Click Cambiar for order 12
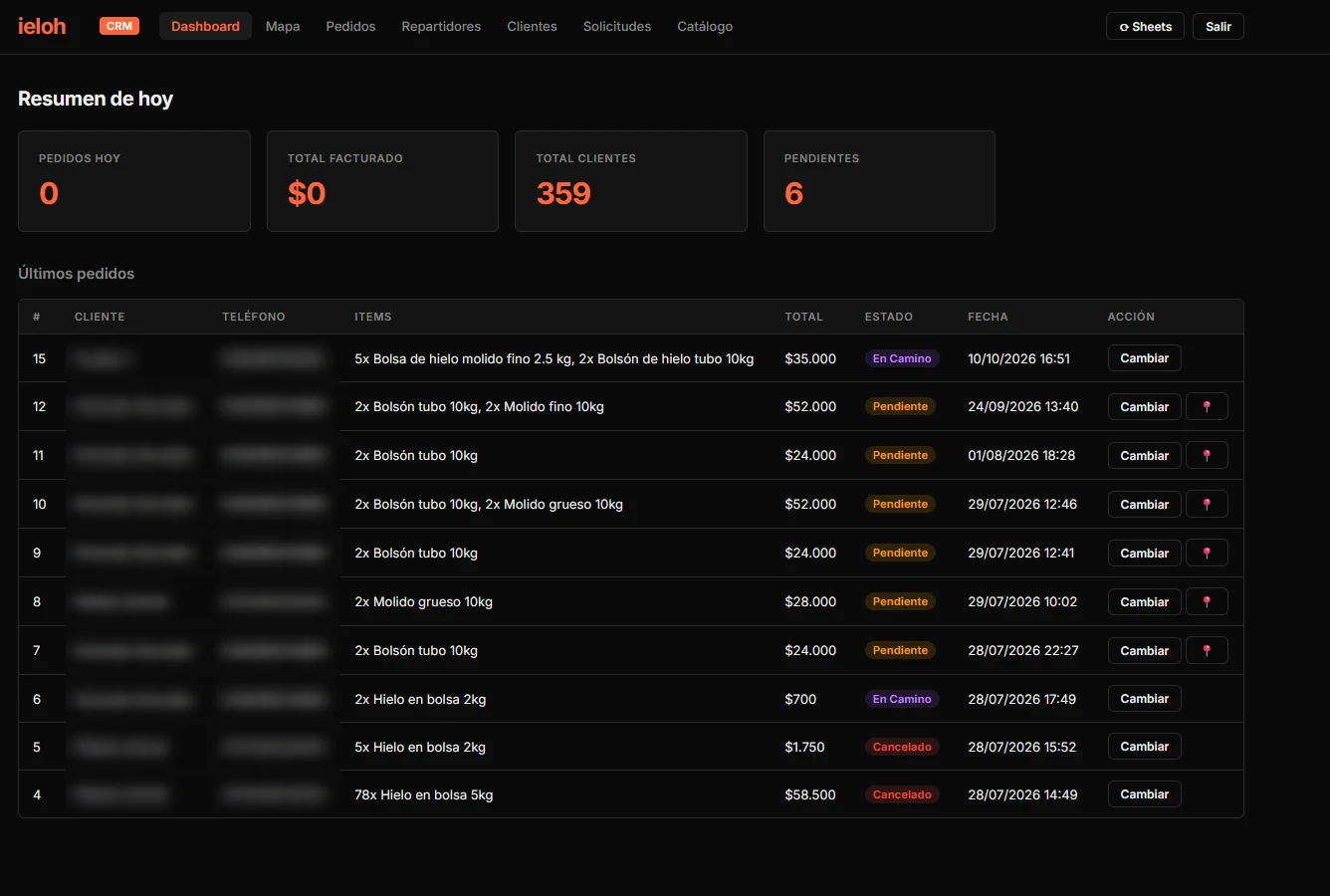 [x=1145, y=406]
